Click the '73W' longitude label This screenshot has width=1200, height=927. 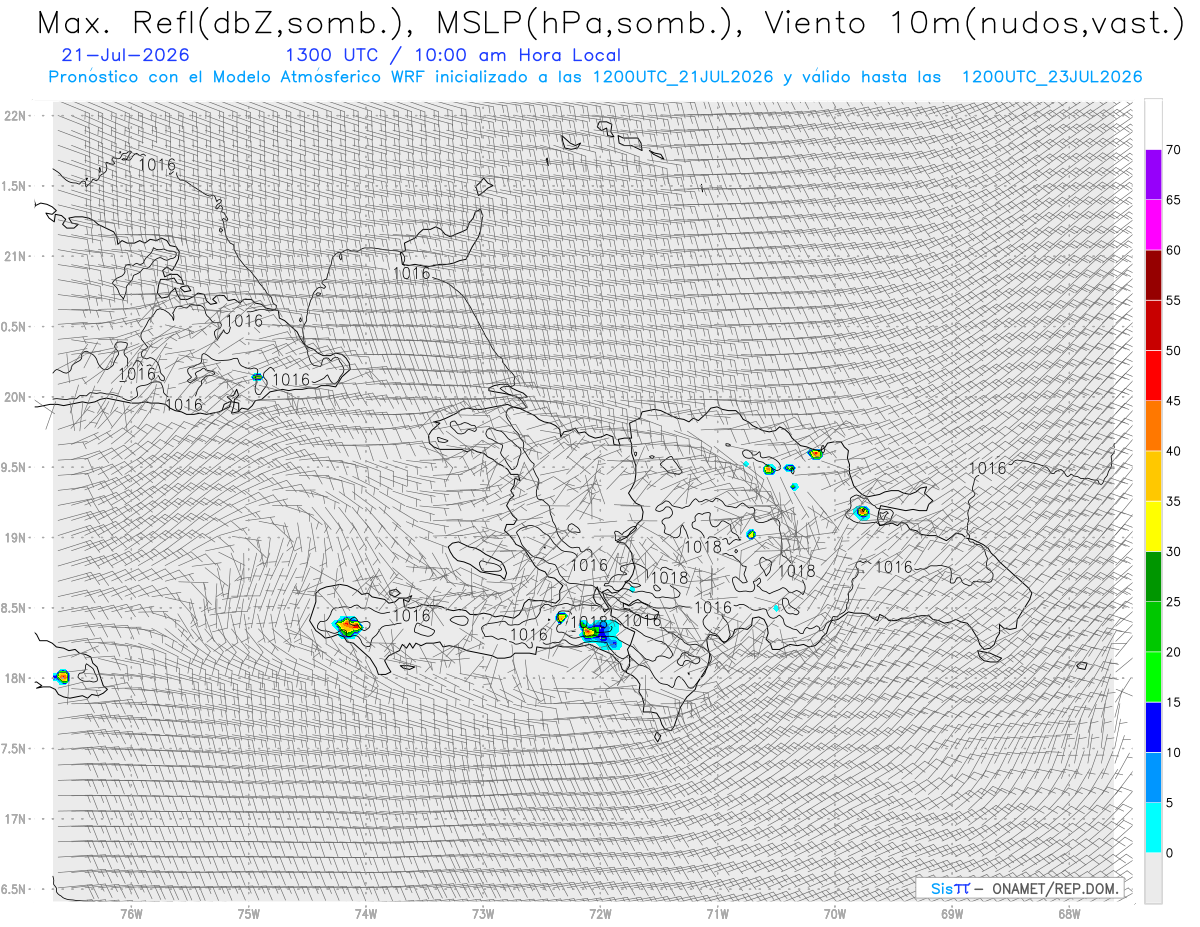[483, 914]
